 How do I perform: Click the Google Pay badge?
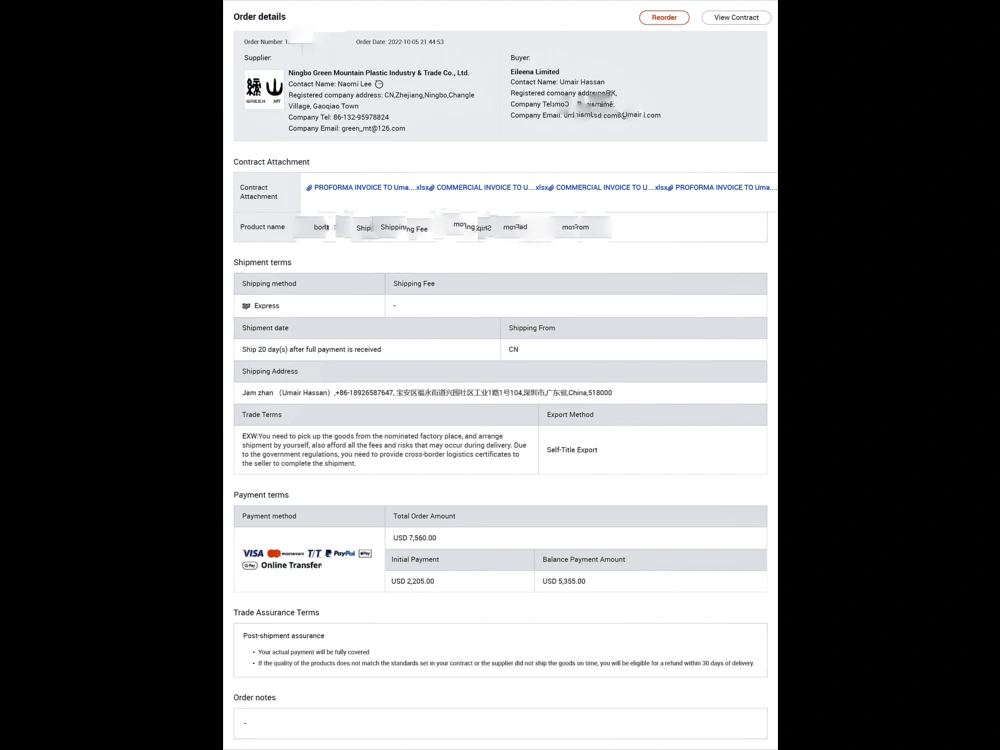tap(249, 566)
